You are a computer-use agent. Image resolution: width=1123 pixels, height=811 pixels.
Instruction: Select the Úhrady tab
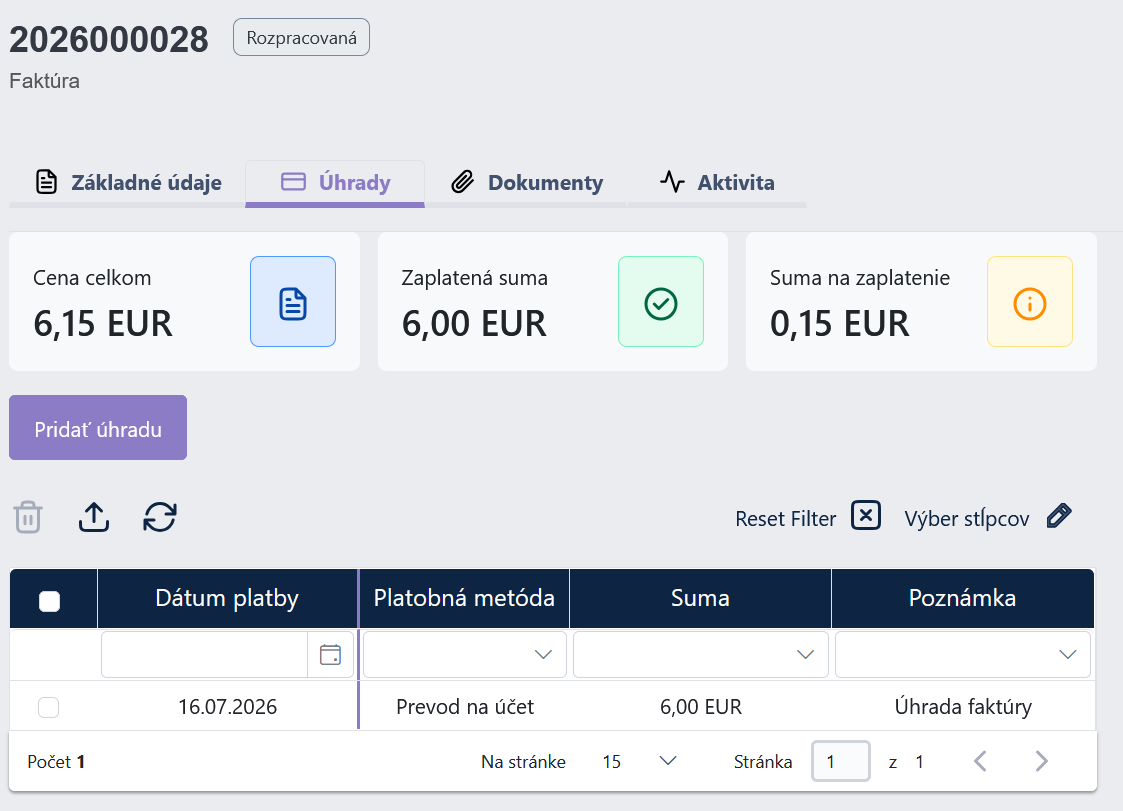click(x=335, y=183)
